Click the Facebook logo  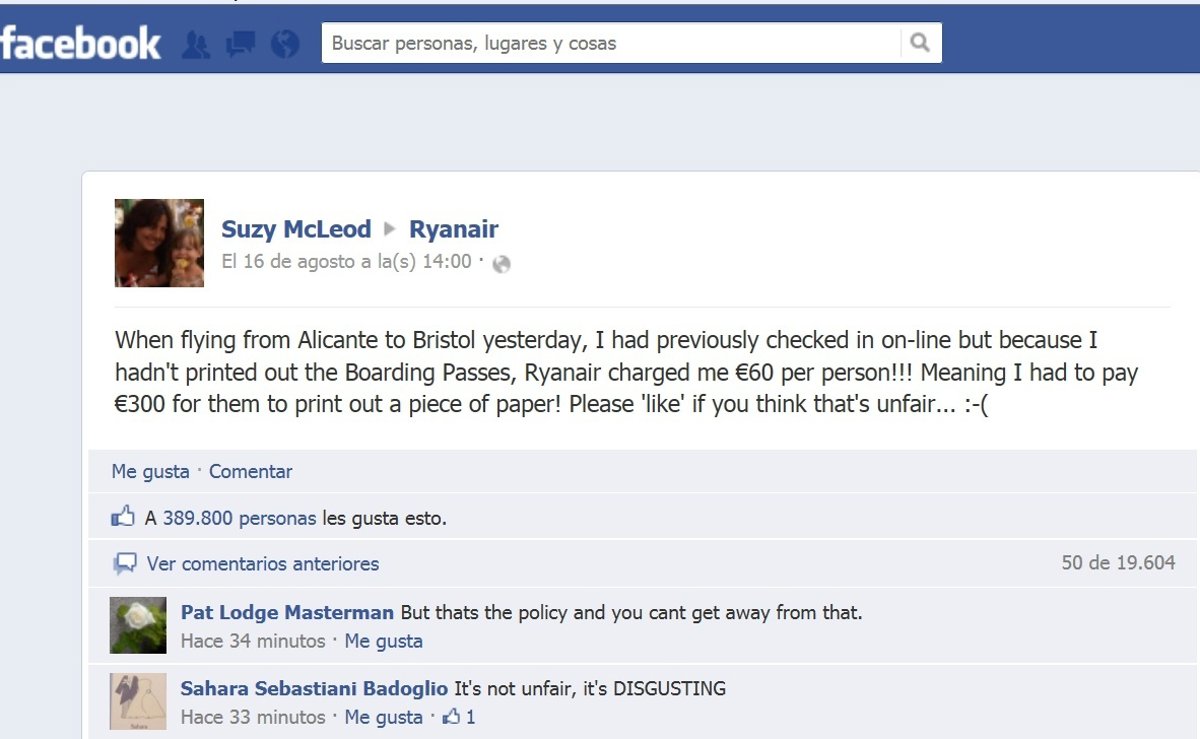point(80,43)
